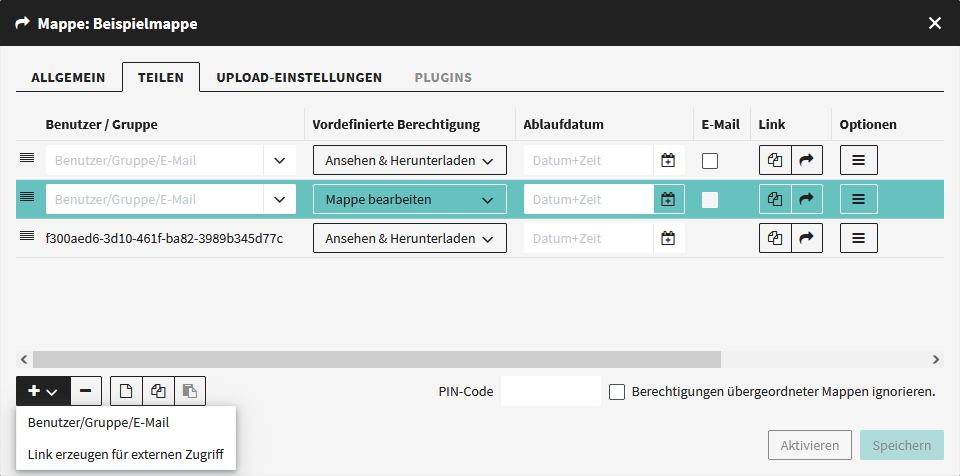Click the share arrow link icon in the first row
The image size is (960, 476).
807,161
